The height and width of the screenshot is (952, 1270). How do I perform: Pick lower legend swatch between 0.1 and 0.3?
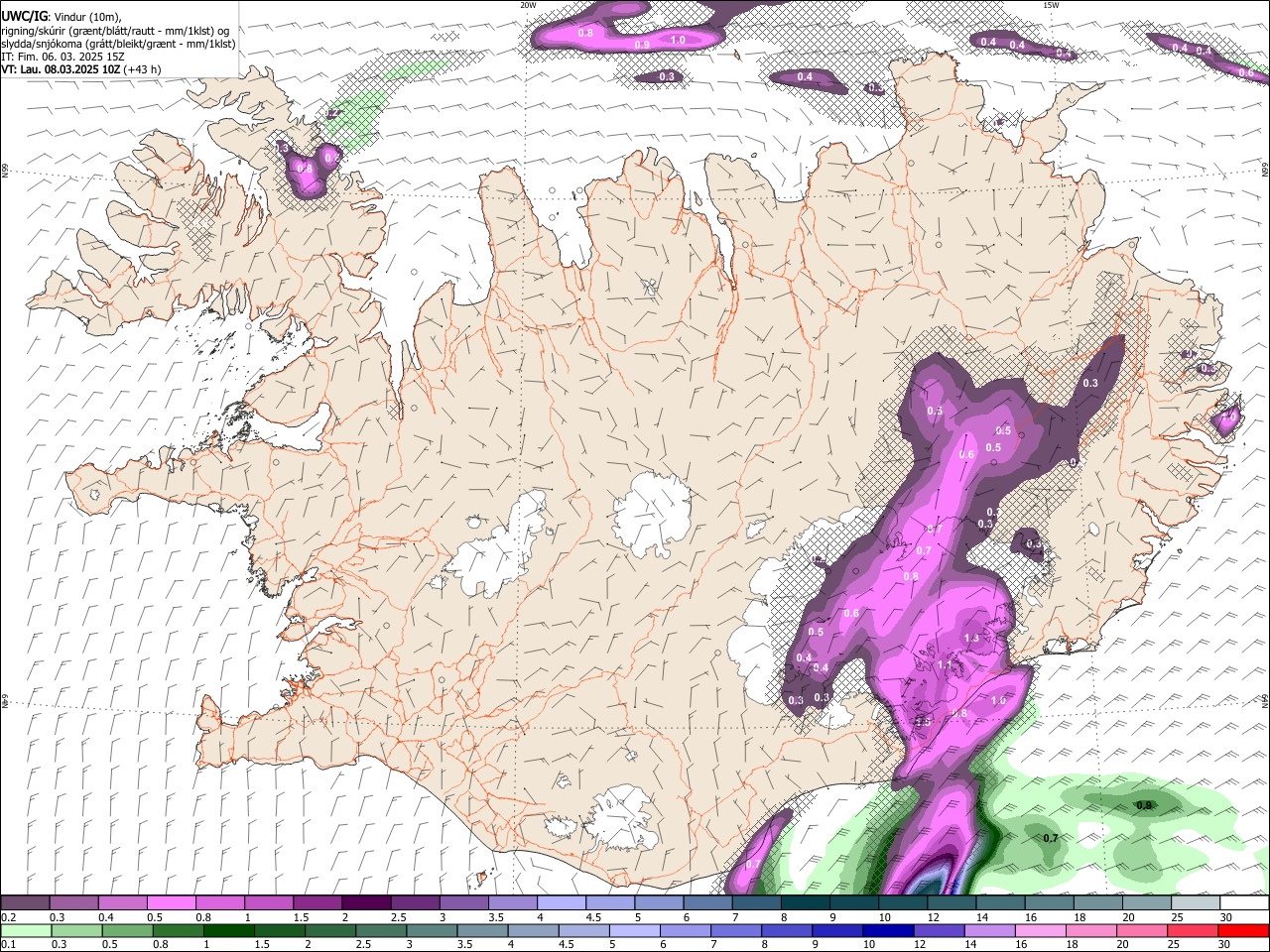click(26, 930)
